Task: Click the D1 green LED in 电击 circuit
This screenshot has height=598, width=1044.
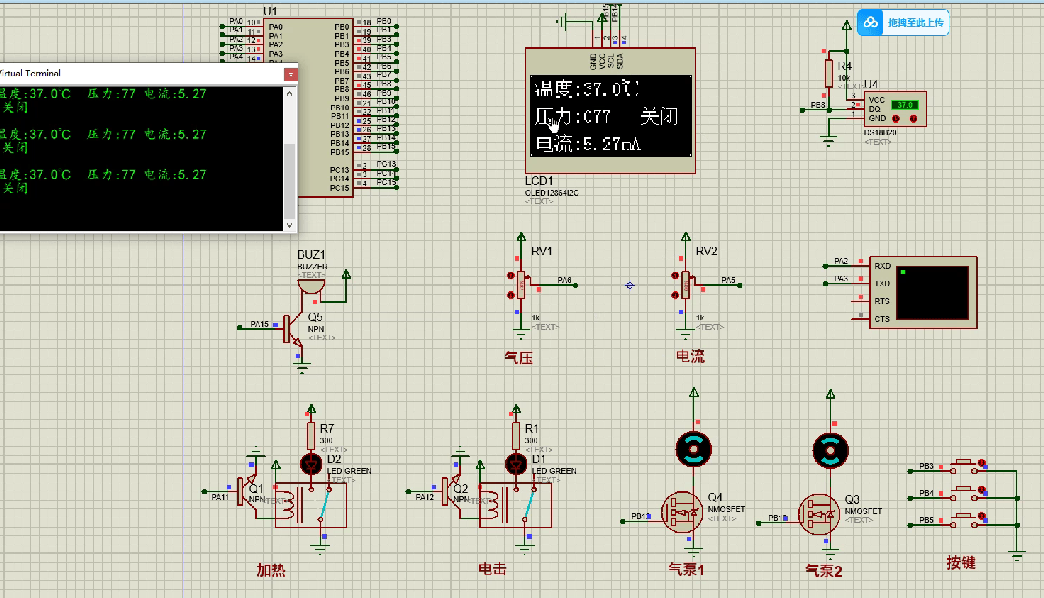Action: coord(516,464)
